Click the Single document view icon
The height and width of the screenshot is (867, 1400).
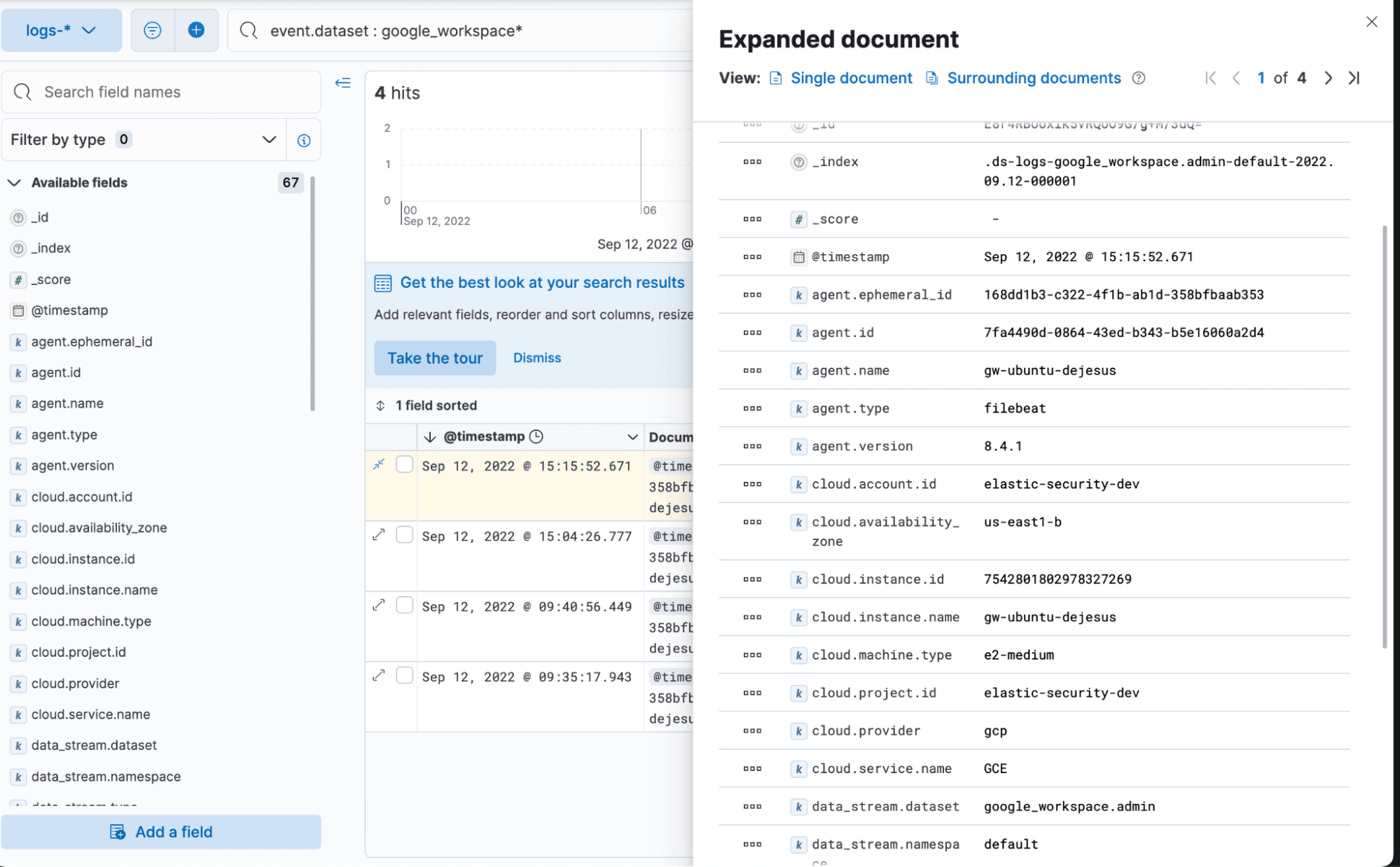pyautogui.click(x=775, y=77)
